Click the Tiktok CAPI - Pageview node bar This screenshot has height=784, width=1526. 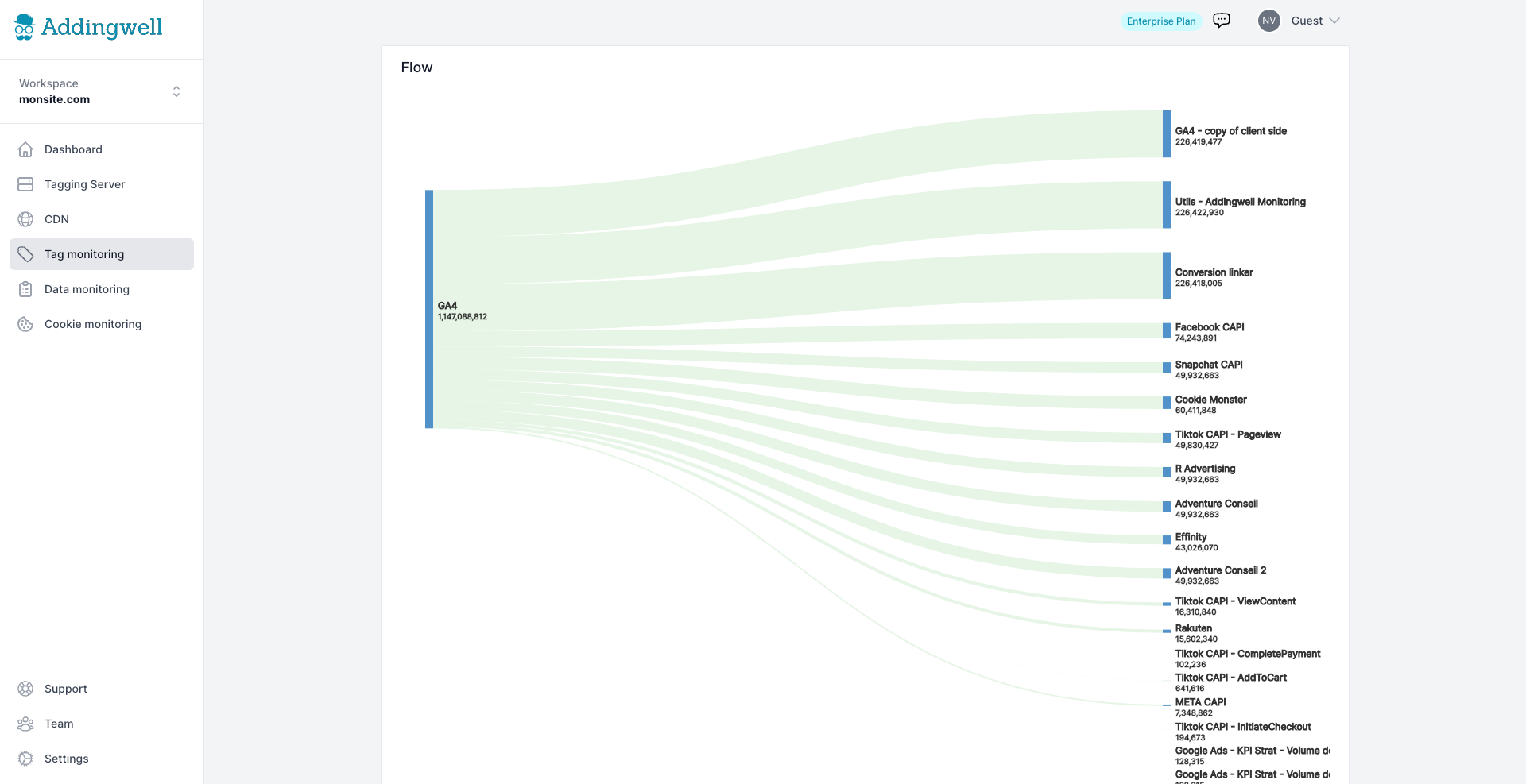(1167, 438)
